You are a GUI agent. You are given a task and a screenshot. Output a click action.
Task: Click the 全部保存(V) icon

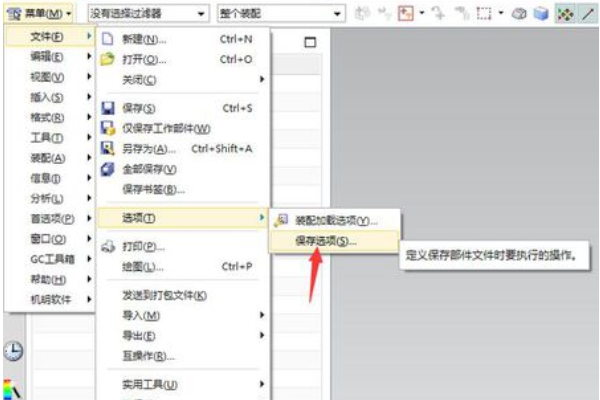pyautogui.click(x=108, y=169)
